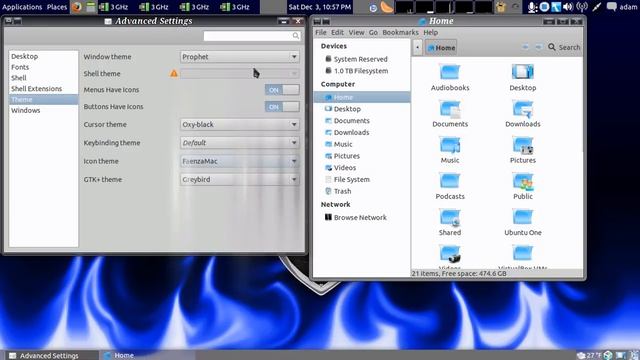Click the path bar left scroll arrow
This screenshot has width=640, height=360.
click(x=417, y=47)
